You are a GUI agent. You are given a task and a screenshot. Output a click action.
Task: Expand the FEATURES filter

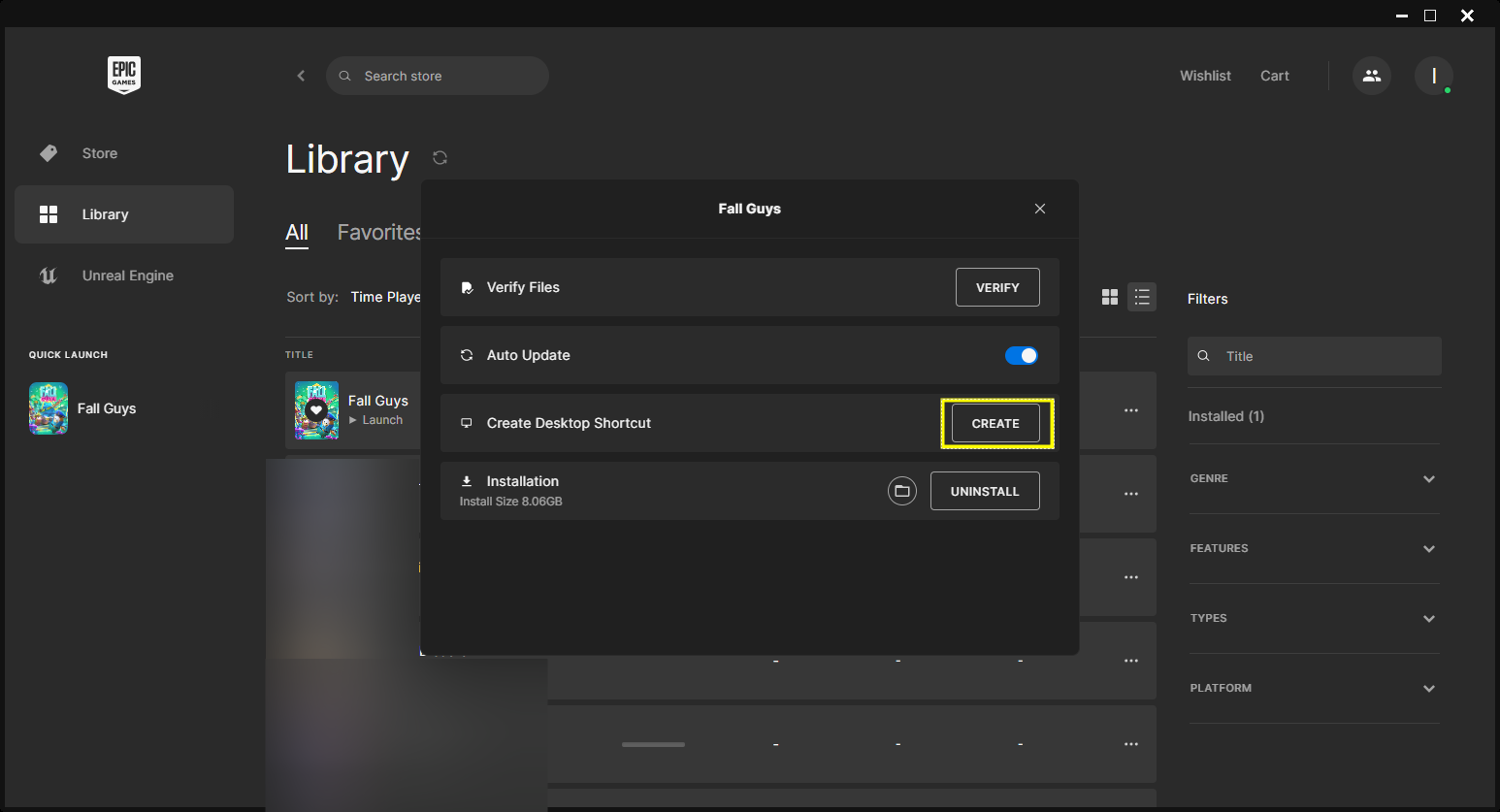(x=1315, y=548)
